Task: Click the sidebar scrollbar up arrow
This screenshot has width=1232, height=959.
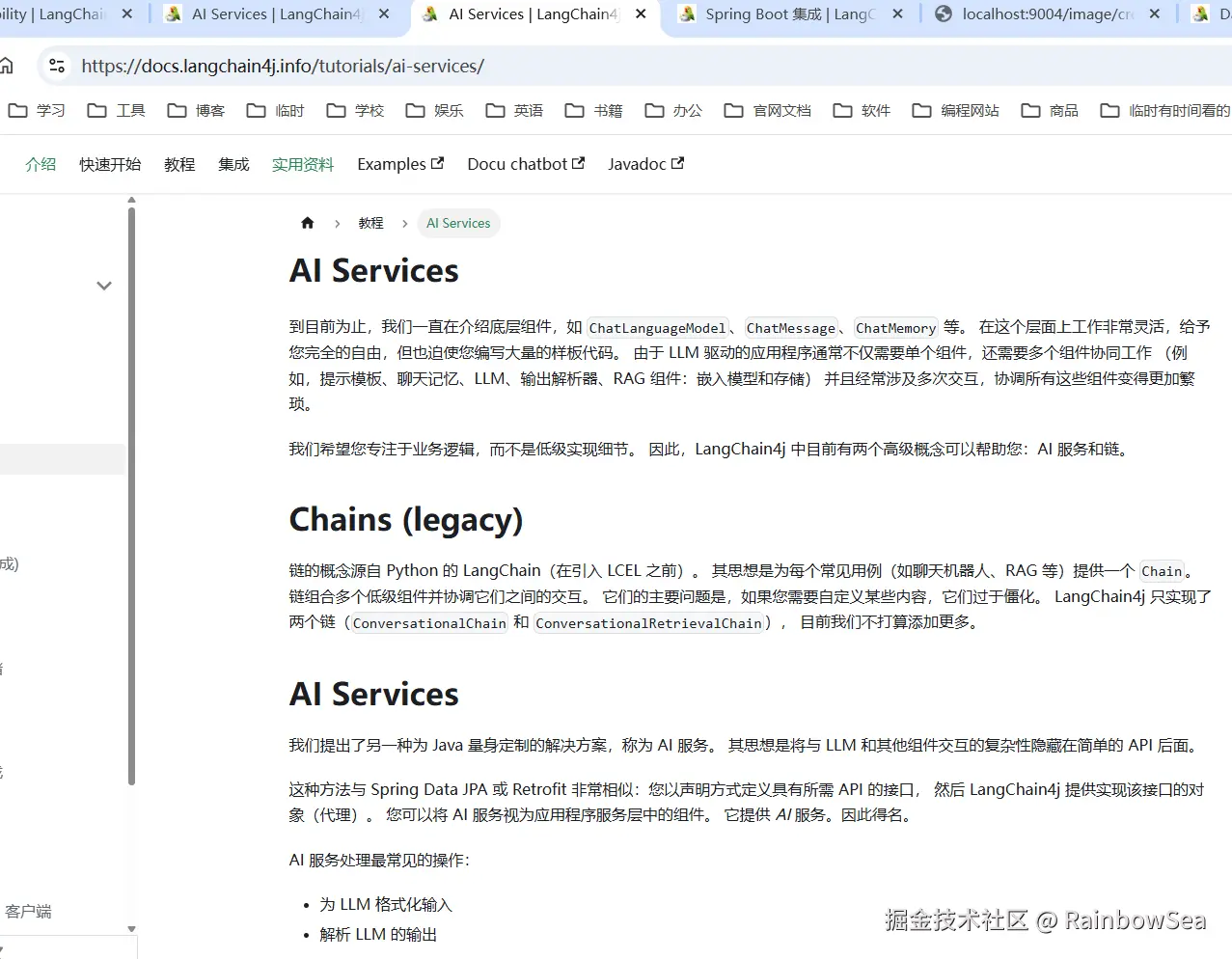Action: tap(131, 201)
